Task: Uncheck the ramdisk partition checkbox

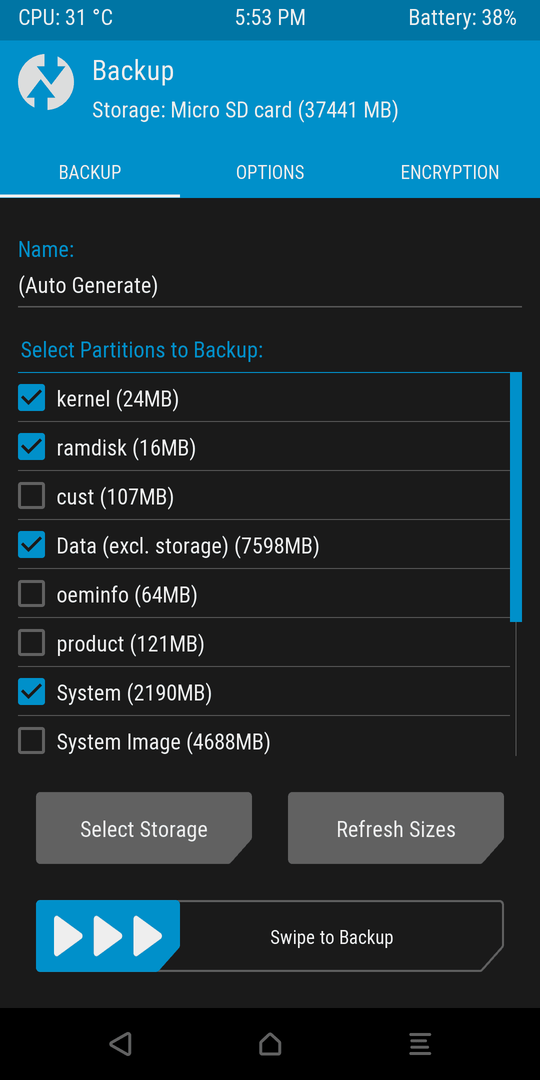Action: click(x=32, y=447)
